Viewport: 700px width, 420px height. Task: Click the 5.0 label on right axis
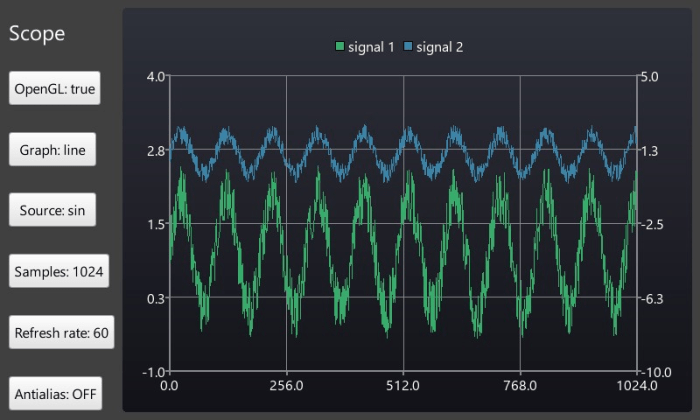(651, 77)
